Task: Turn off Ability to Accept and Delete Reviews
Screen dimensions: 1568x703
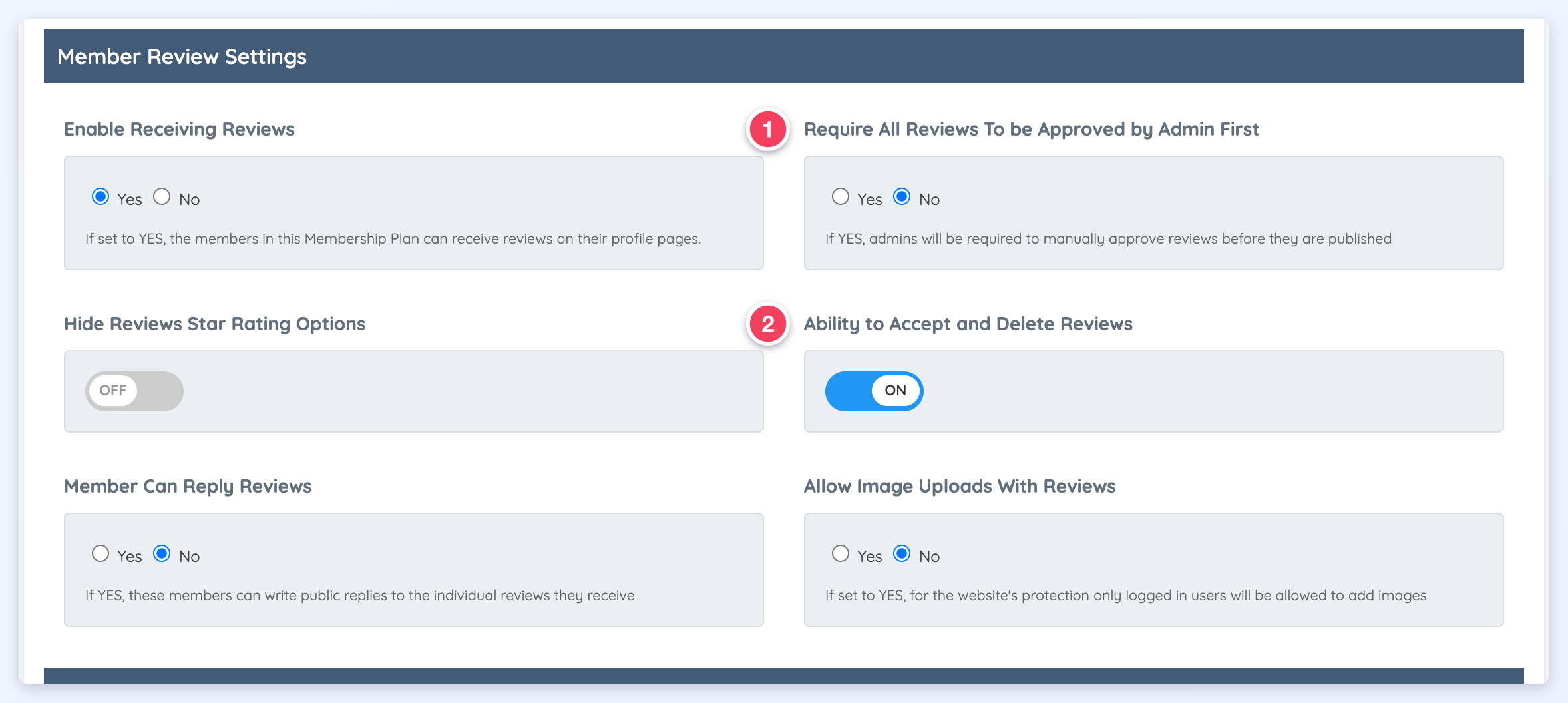Action: click(x=875, y=391)
